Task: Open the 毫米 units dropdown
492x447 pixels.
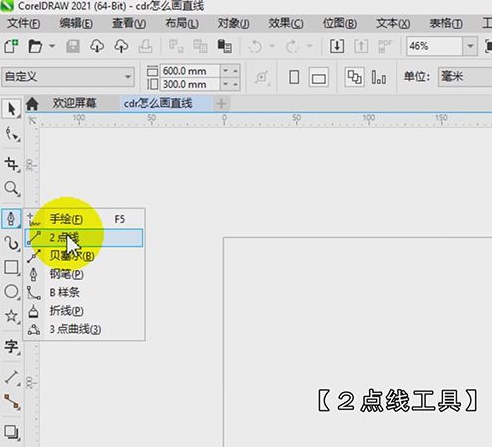Action: pos(465,77)
